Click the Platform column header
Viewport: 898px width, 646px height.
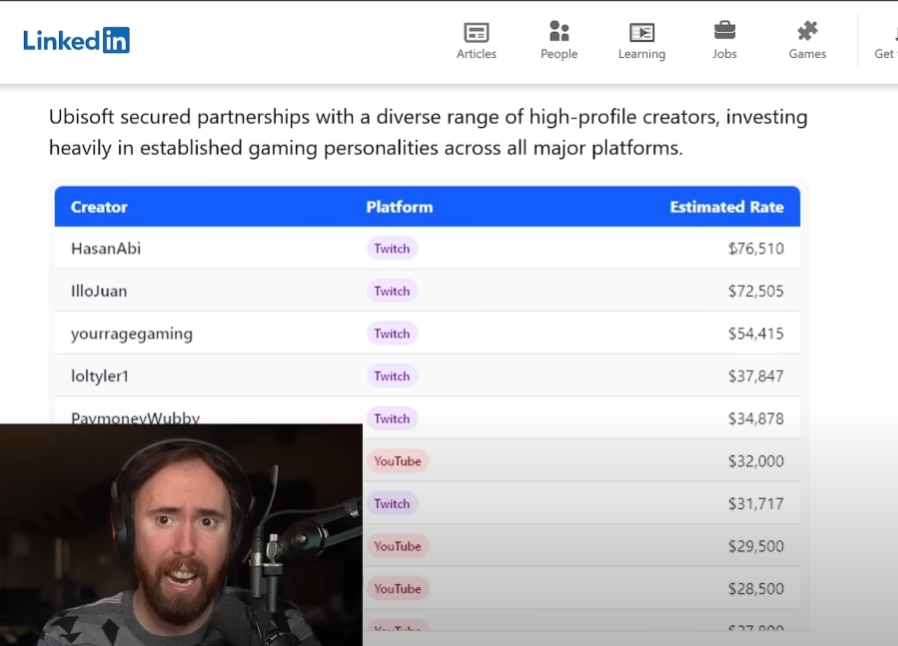399,207
